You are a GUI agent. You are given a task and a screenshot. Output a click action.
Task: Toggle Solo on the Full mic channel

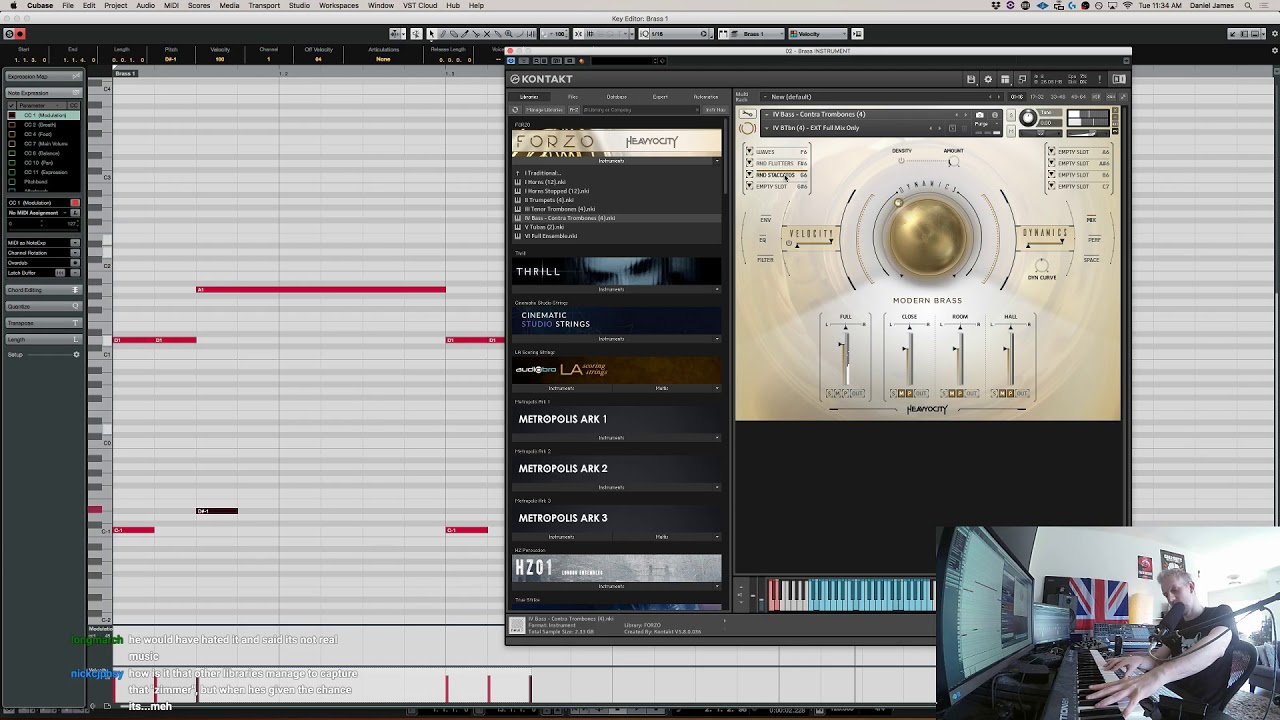[829, 394]
